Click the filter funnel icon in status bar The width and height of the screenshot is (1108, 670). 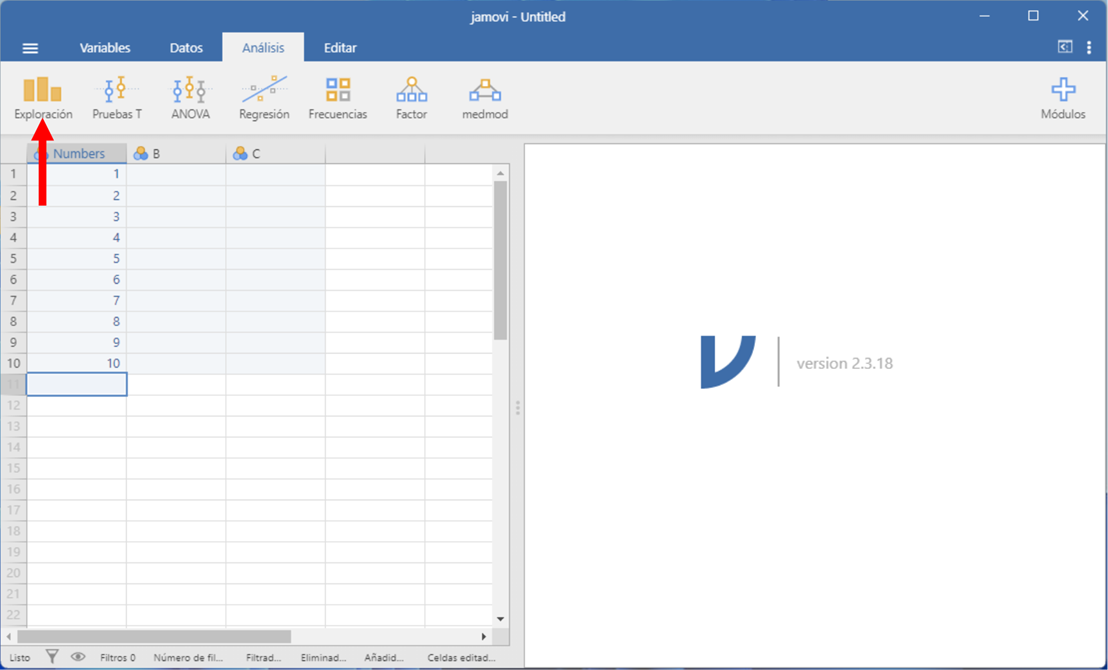52,657
